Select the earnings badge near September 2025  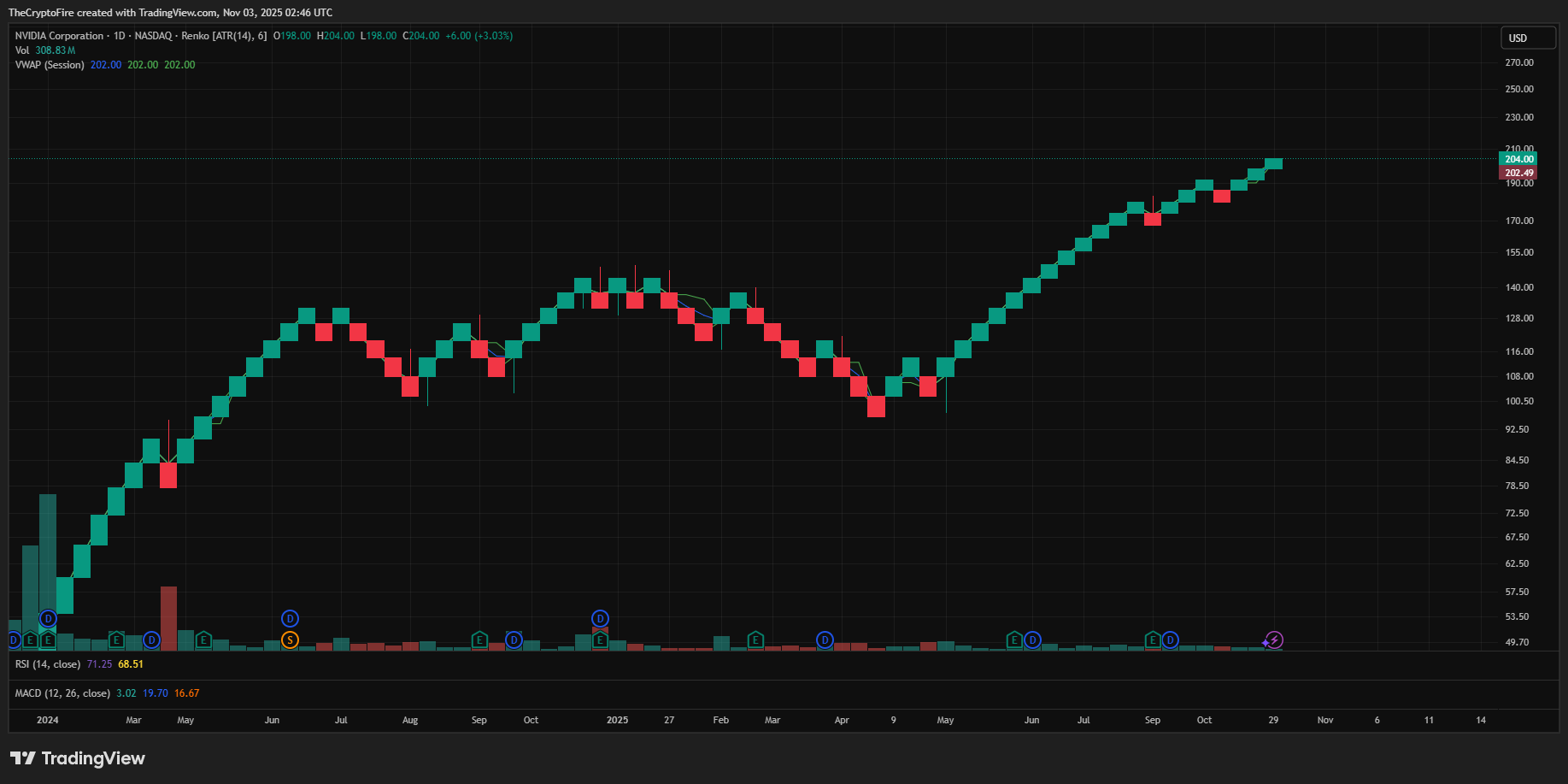[1153, 640]
